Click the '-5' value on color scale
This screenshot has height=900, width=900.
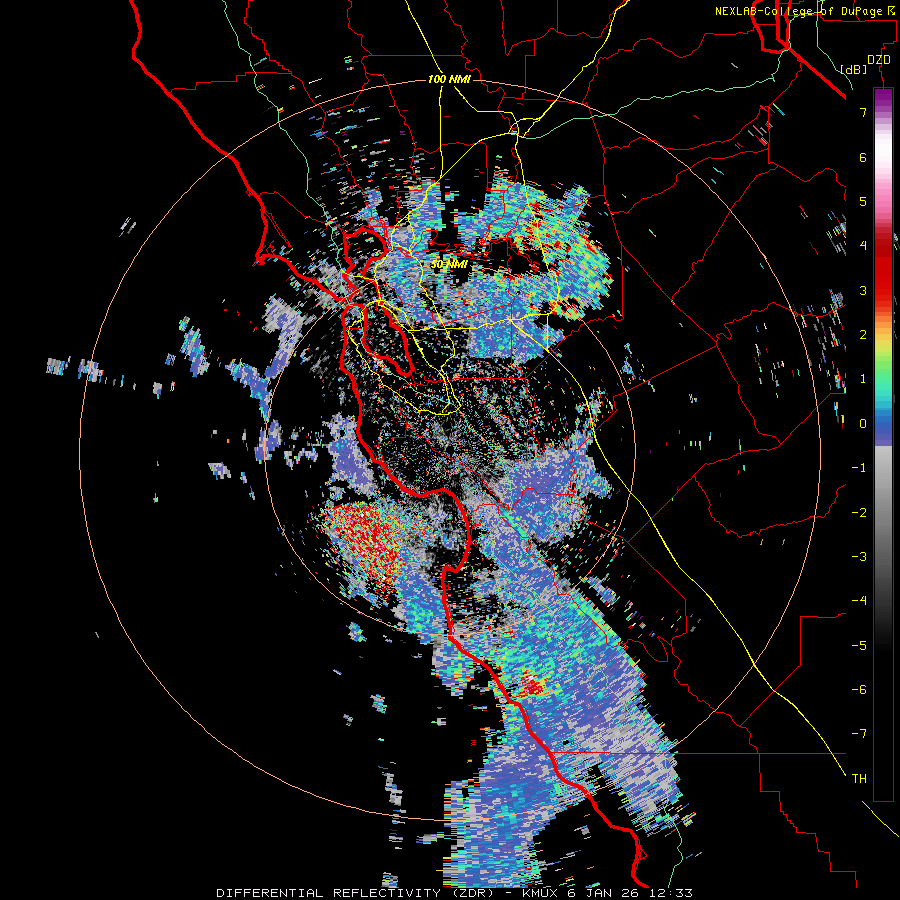pyautogui.click(x=859, y=646)
